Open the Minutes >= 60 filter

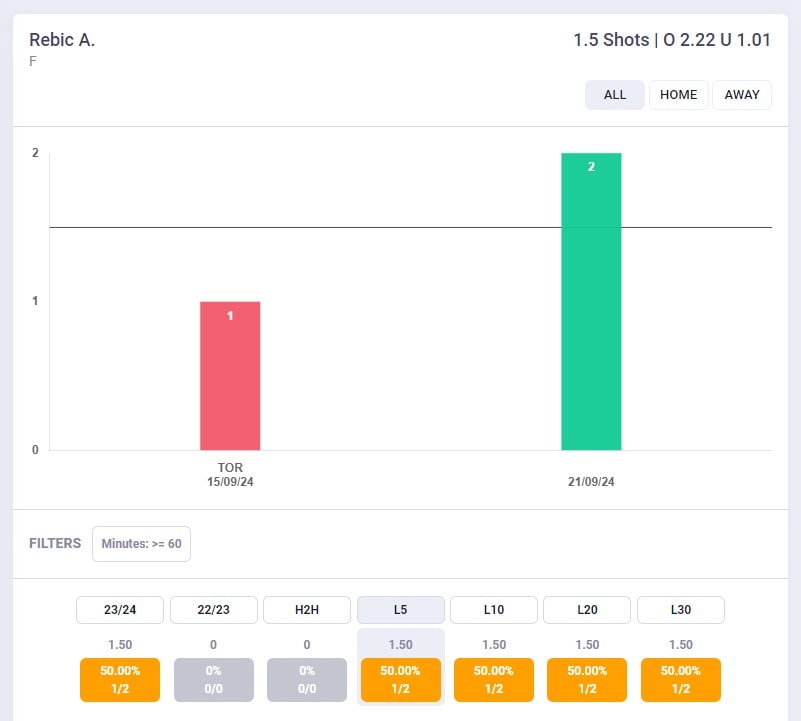pos(142,544)
